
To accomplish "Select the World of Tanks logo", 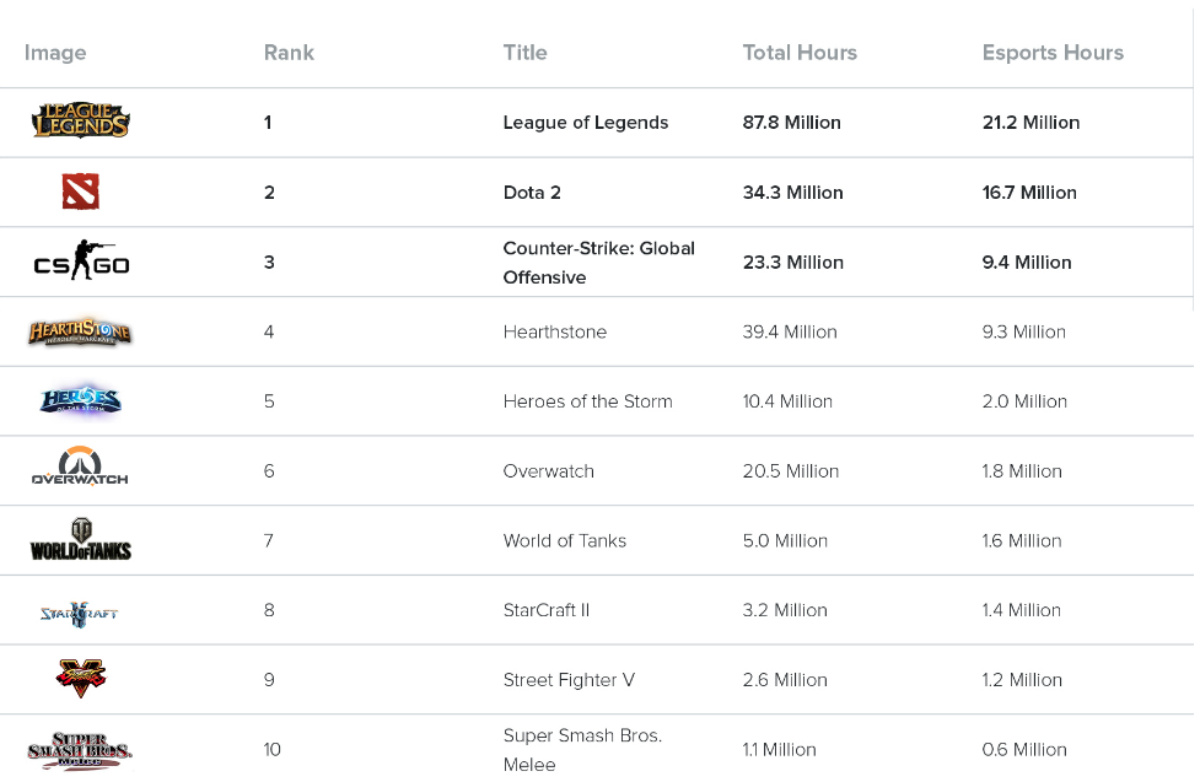I will point(80,540).
